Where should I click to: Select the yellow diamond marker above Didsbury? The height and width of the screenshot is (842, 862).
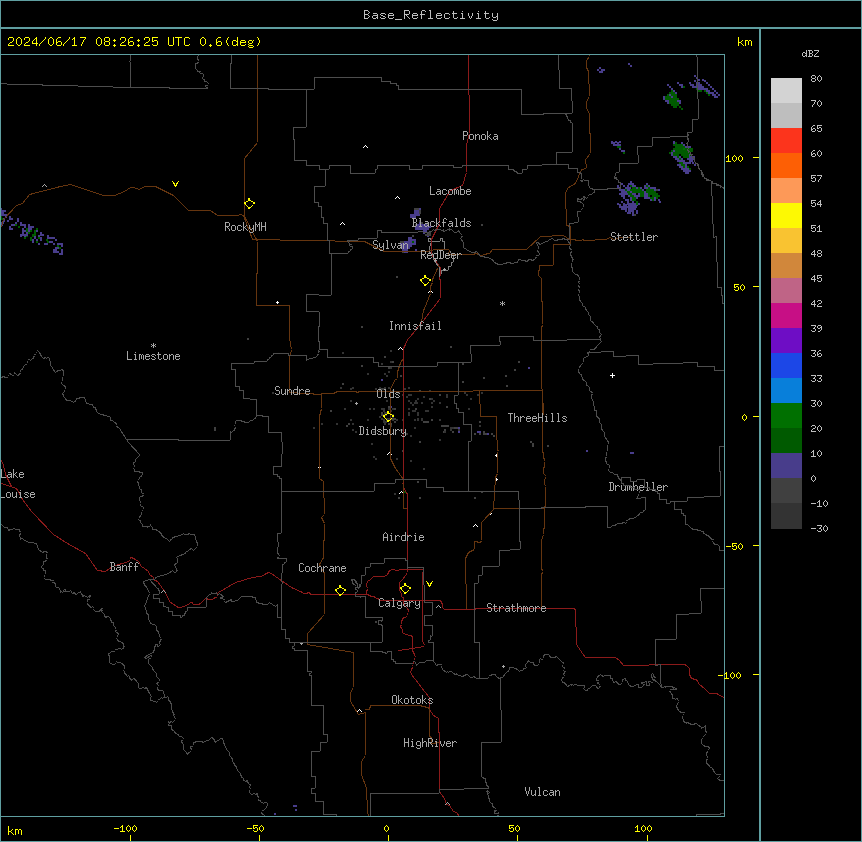coord(388,417)
